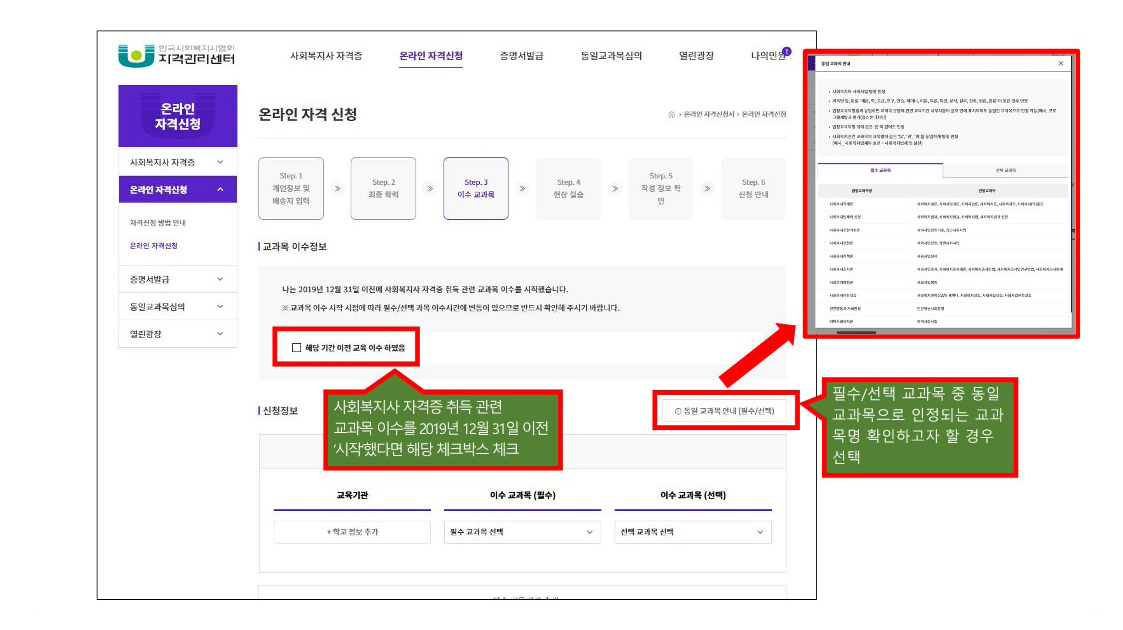Click the purple 온라인 자격신청 sidebar banner
The width and height of the screenshot is (1123, 630).
point(178,116)
